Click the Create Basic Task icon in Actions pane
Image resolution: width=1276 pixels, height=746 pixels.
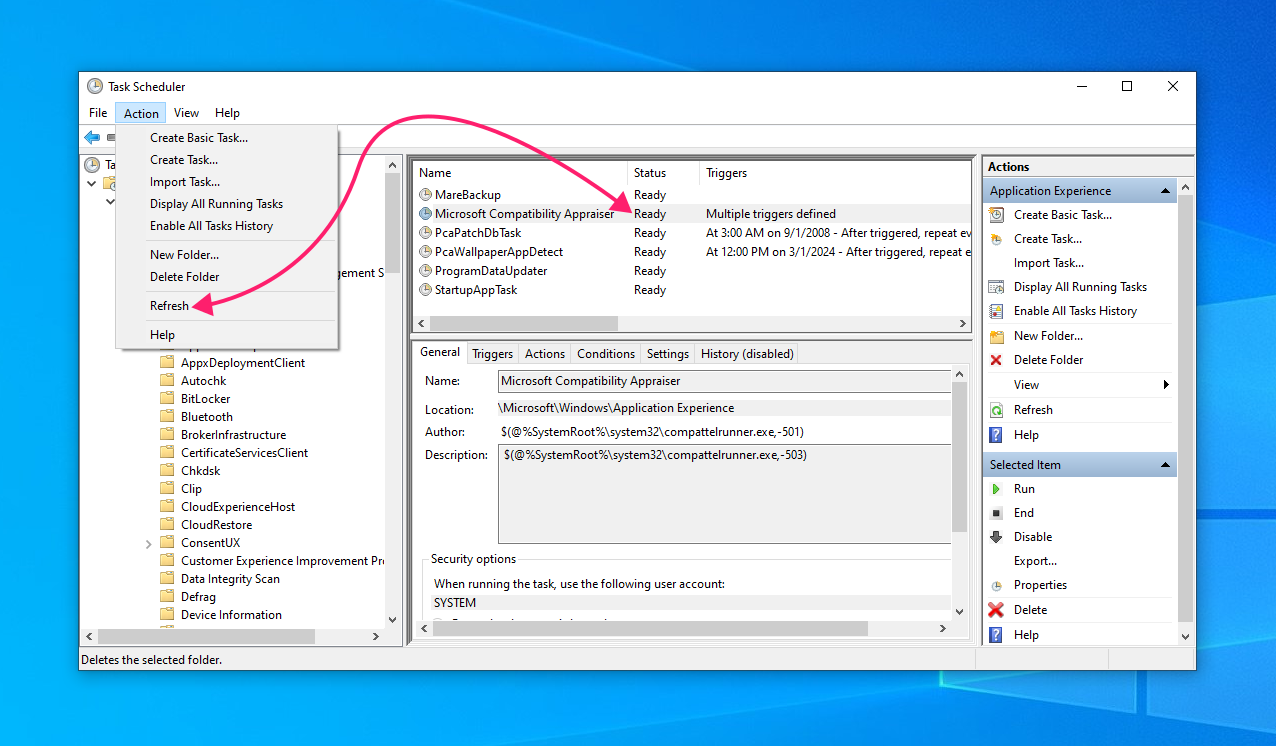coord(996,215)
